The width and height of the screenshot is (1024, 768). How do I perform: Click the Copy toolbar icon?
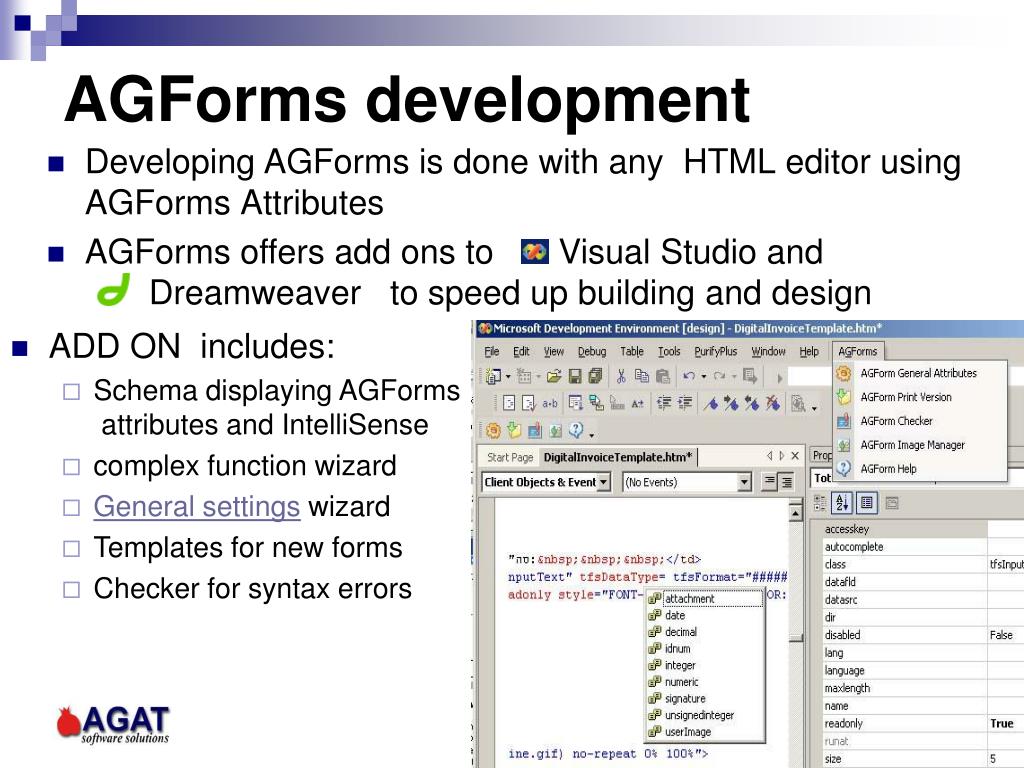(642, 376)
